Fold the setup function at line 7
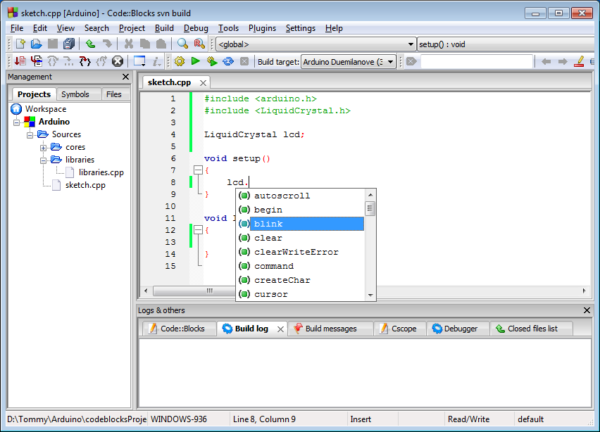Image resolution: width=600 pixels, height=432 pixels. 198,170
